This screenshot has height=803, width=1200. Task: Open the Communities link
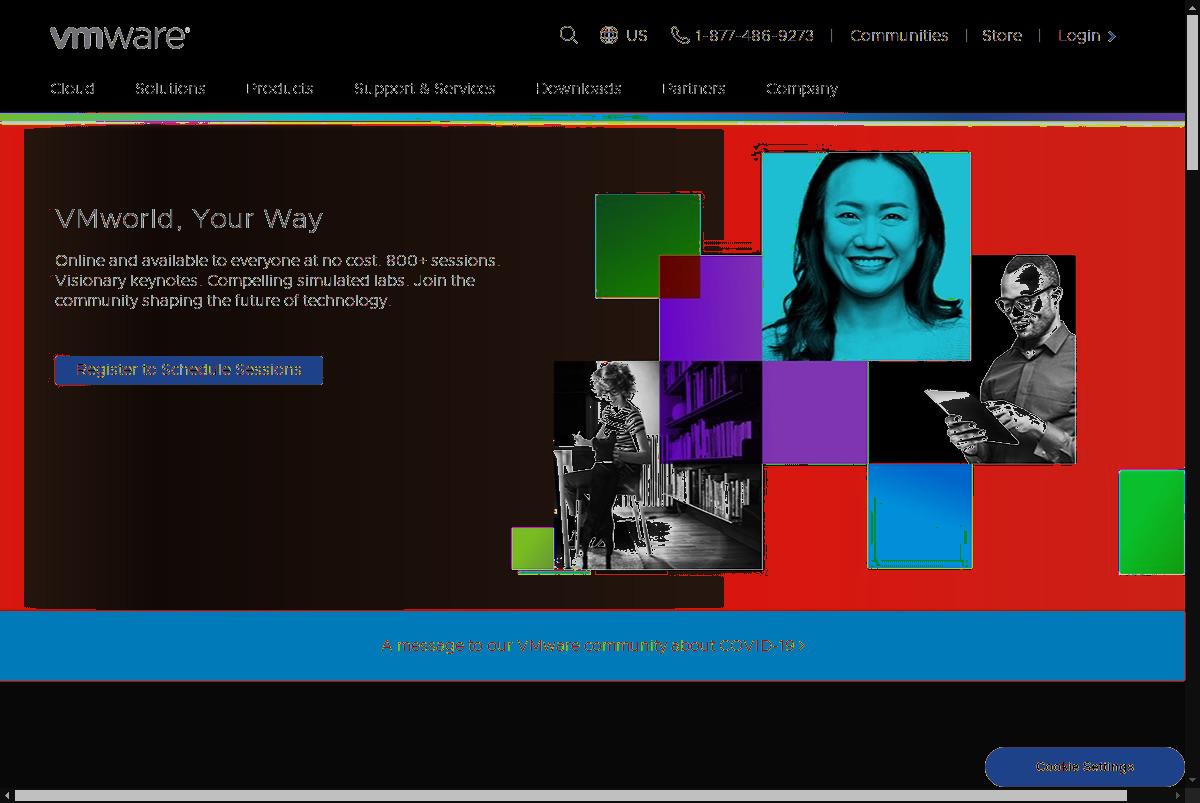click(899, 35)
